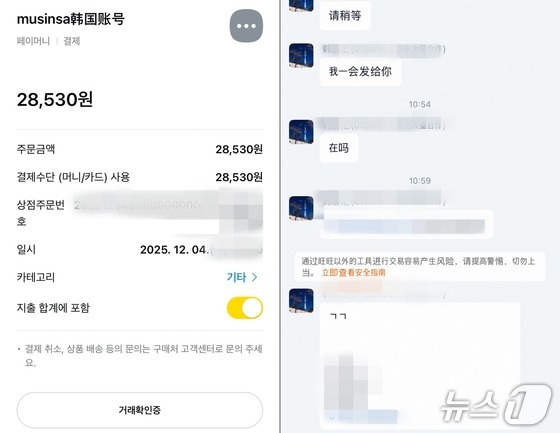Click the blurred message bubble at 10:59
This screenshot has width=560, height=433.
(406, 225)
